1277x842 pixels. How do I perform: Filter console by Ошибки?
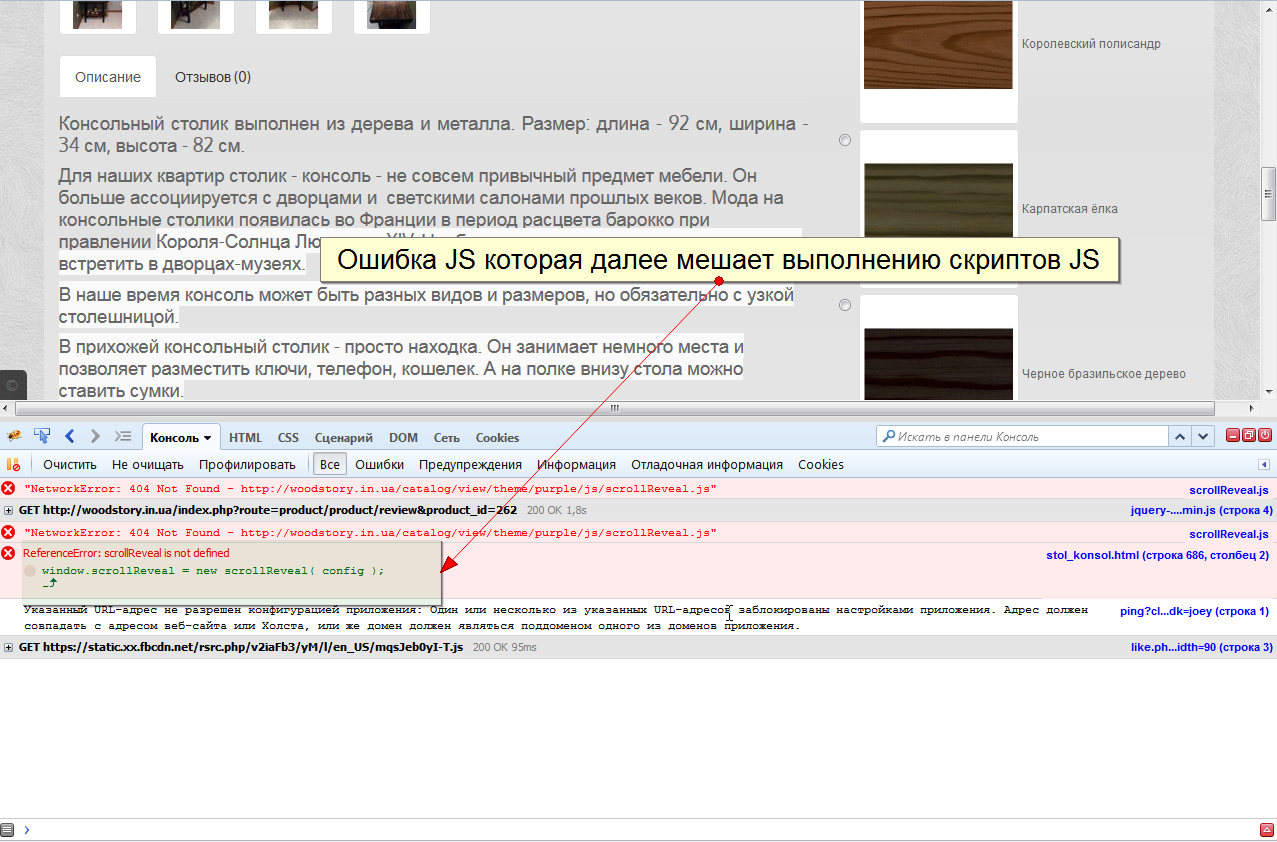pos(379,464)
